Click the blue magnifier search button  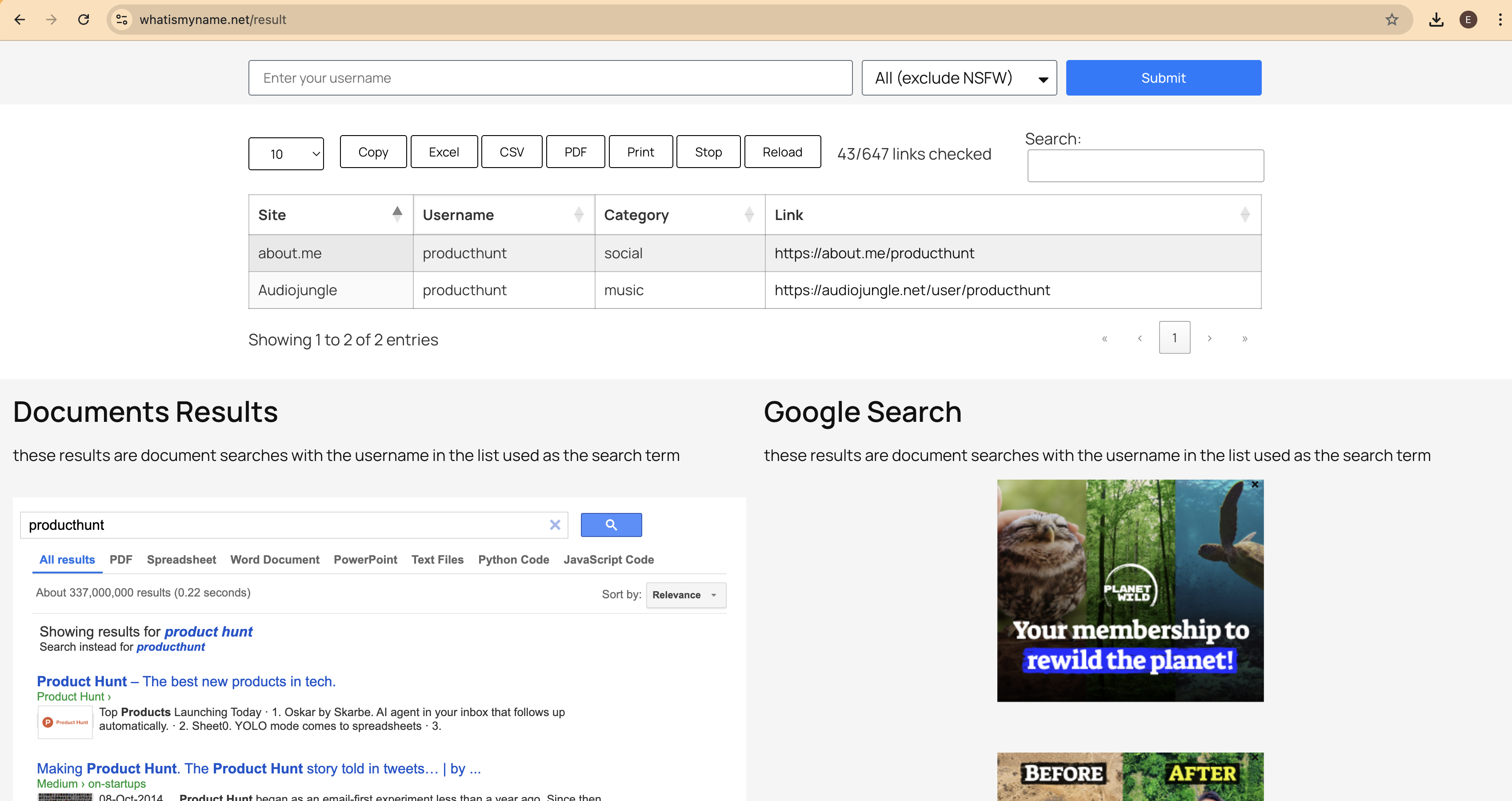coord(610,525)
